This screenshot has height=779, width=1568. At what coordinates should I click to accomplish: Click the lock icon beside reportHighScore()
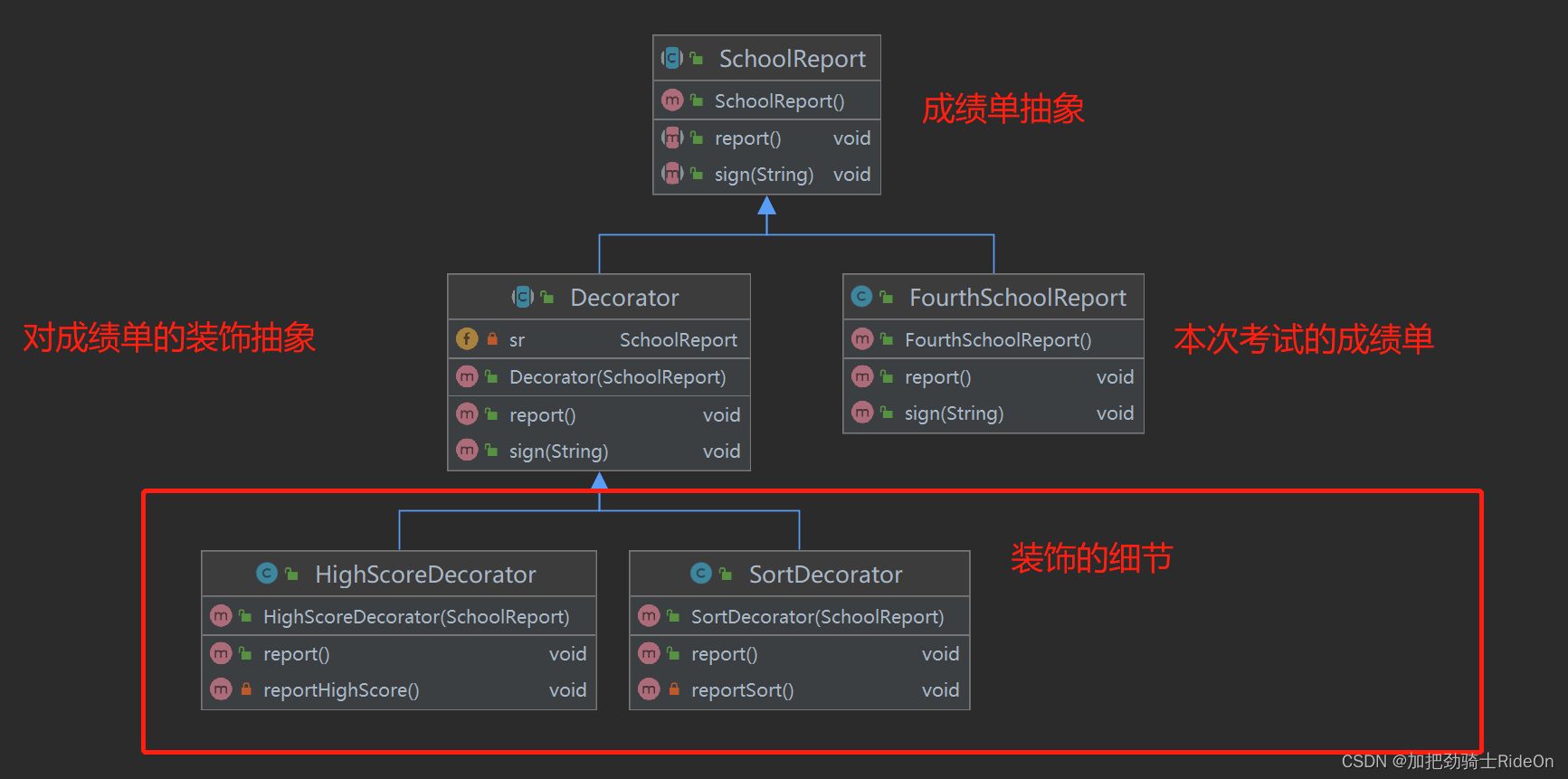click(246, 689)
